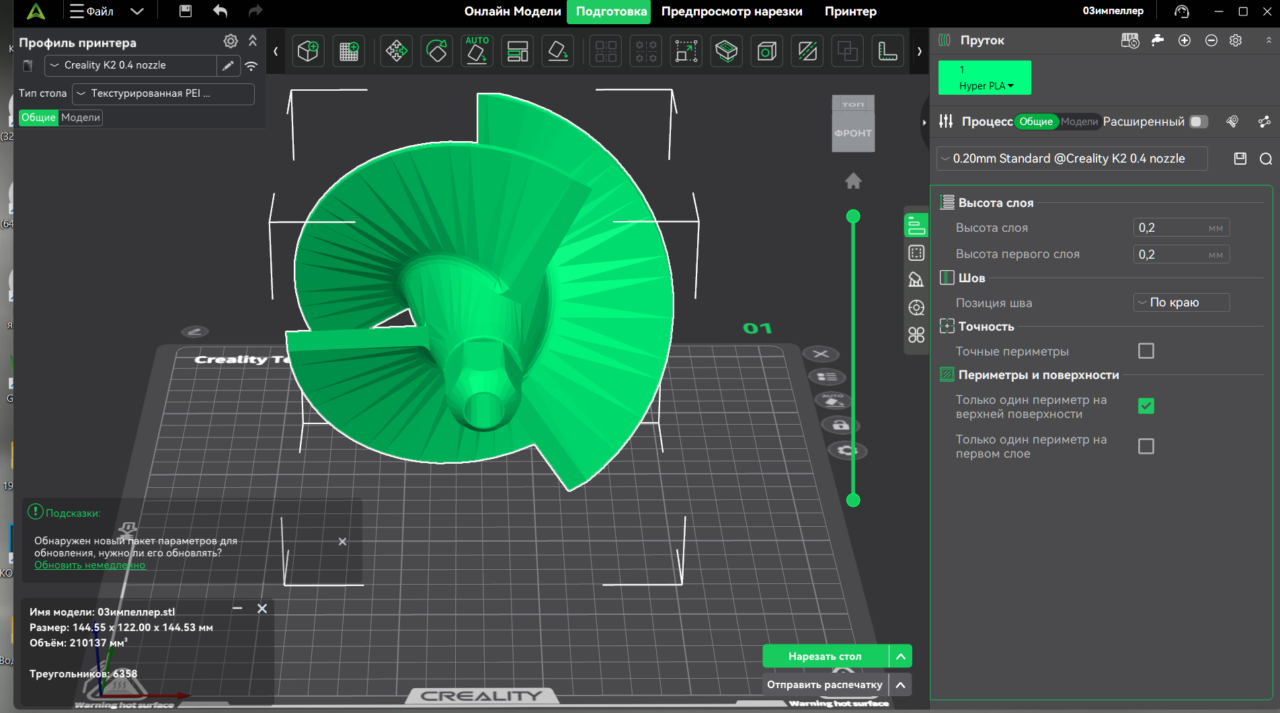The width and height of the screenshot is (1280, 713).
Task: Uncheck Только один периметр на верхней поверхности
Action: tap(1146, 406)
